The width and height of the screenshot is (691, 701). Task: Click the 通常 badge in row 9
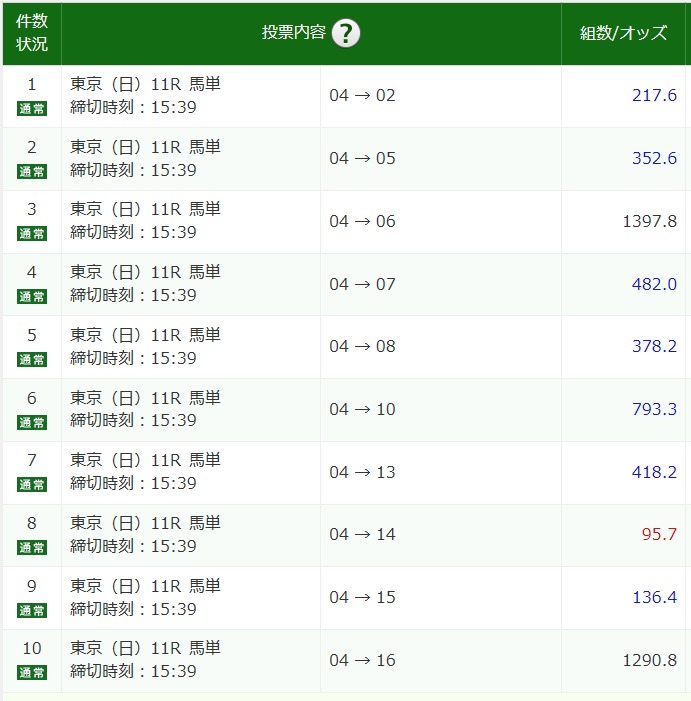[32, 610]
